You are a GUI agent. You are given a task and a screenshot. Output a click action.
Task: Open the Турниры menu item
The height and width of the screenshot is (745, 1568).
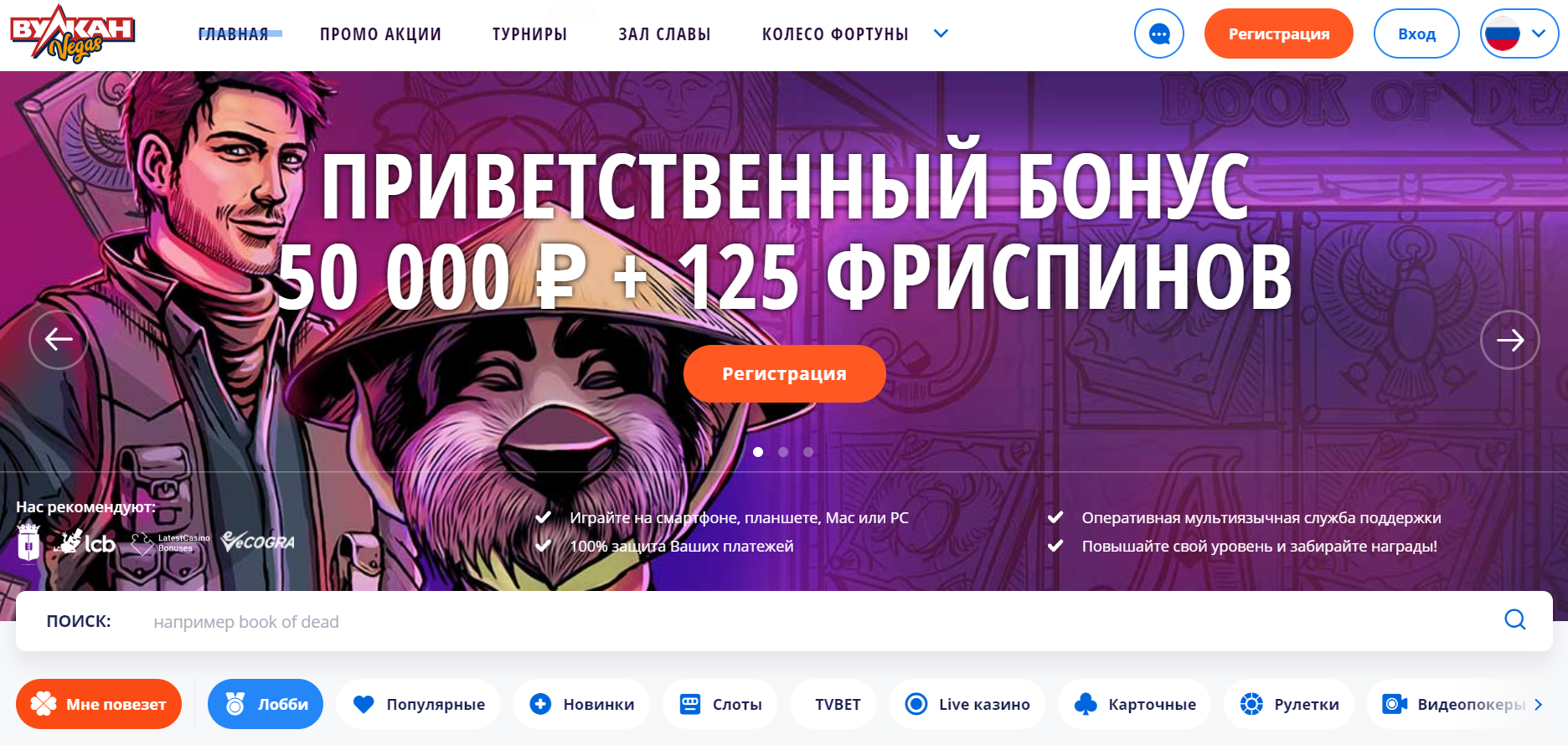tap(529, 34)
